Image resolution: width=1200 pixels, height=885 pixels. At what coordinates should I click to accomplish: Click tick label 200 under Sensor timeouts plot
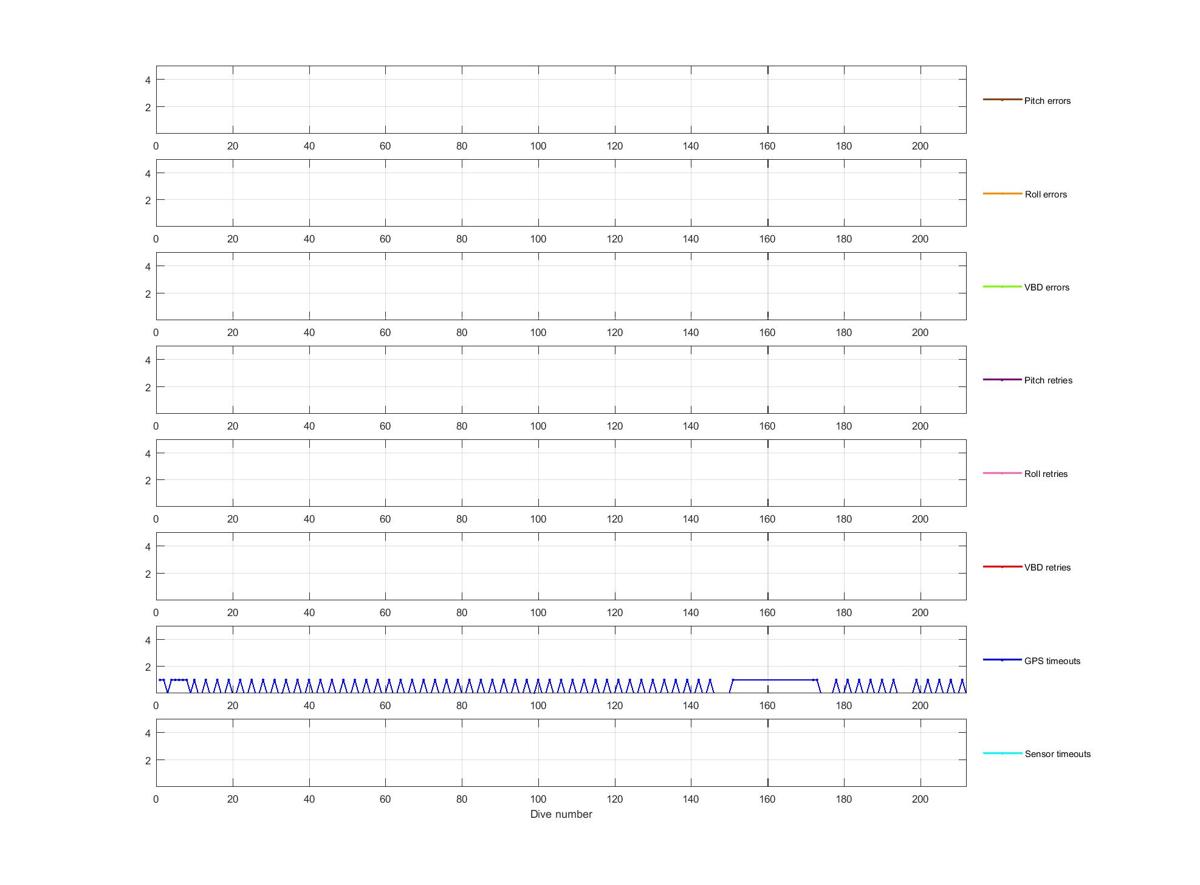[x=921, y=799]
